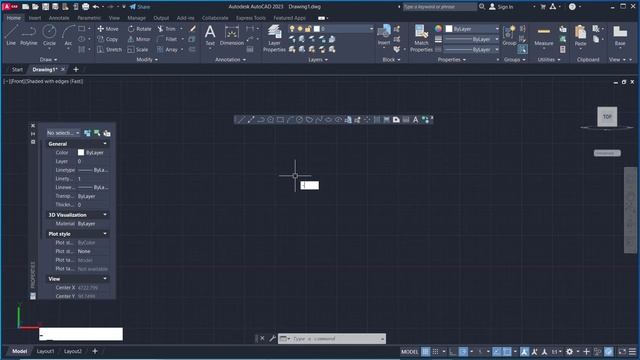Click the Stretch tool
The width and height of the screenshot is (640, 360).
click(109, 49)
